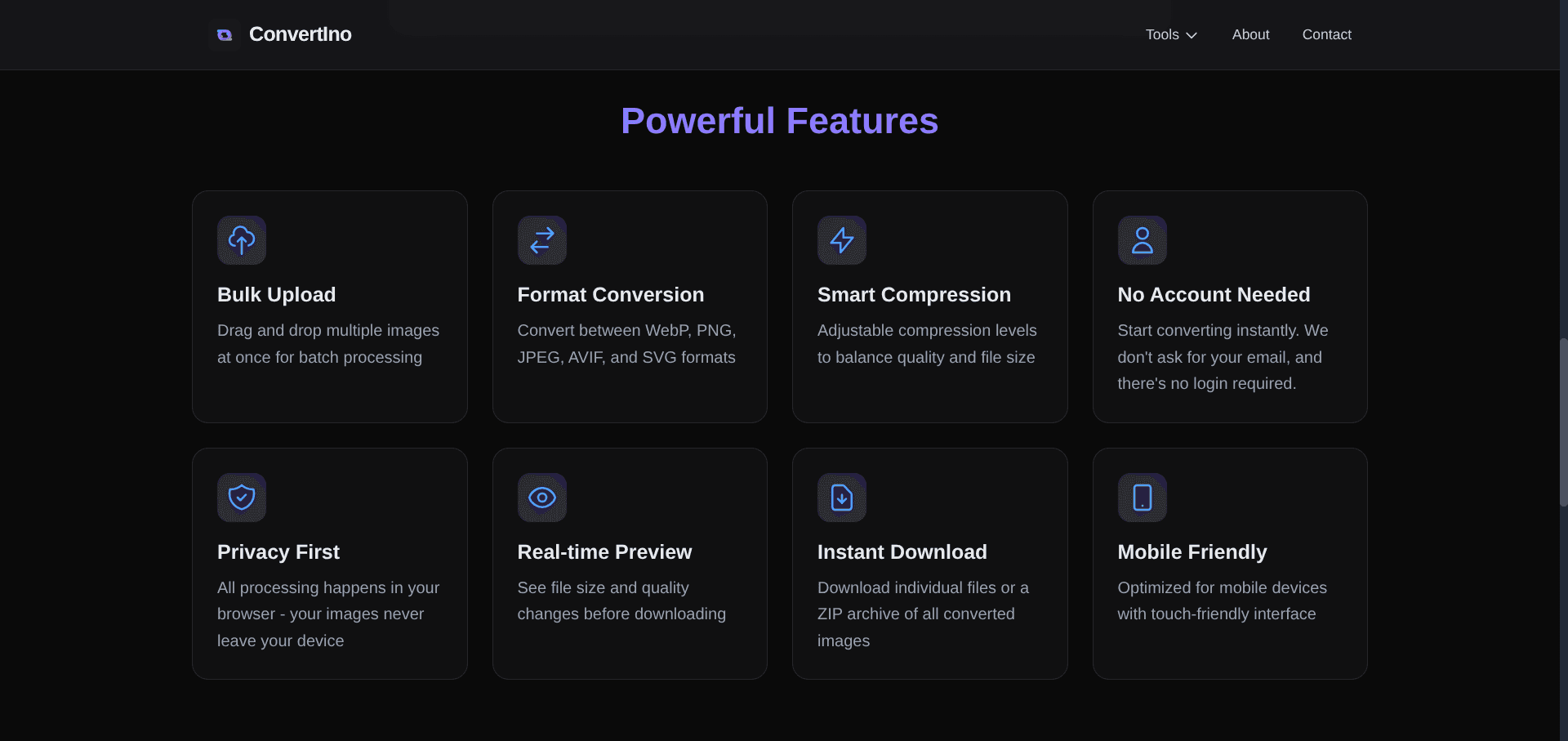This screenshot has width=1568, height=741.
Task: Select the Bulk Upload cloud icon
Action: click(x=241, y=239)
